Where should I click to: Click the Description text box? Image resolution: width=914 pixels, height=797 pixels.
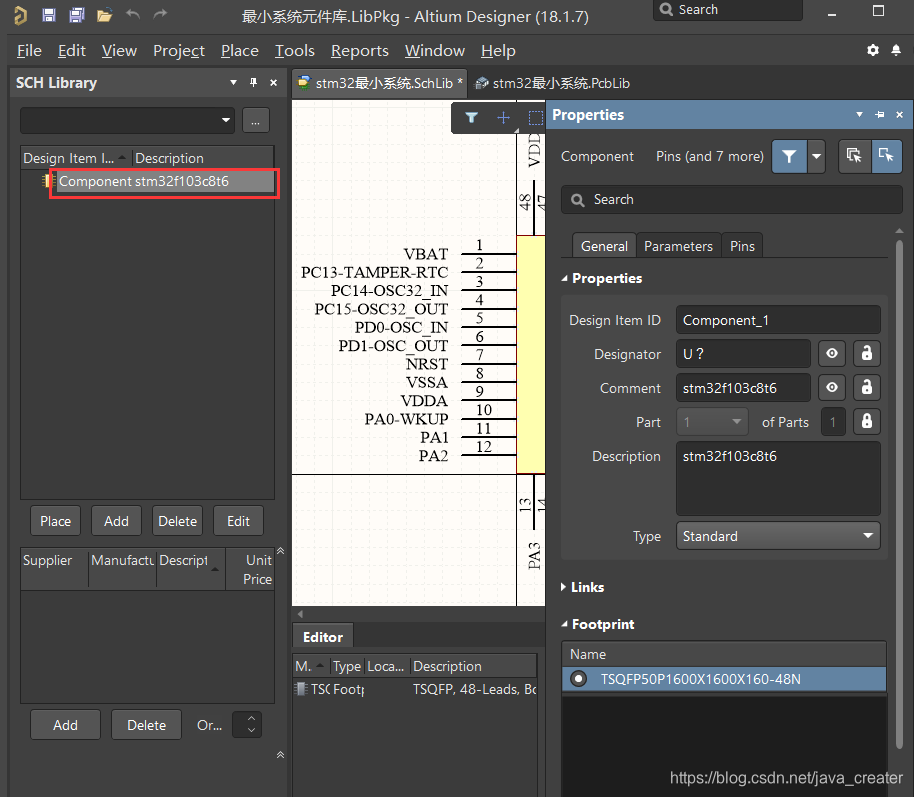point(778,479)
